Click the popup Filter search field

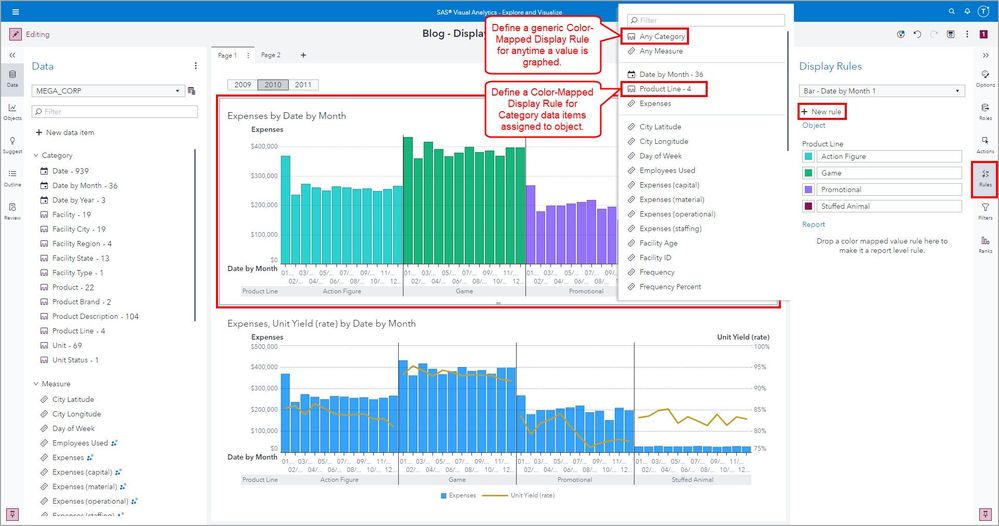[705, 20]
